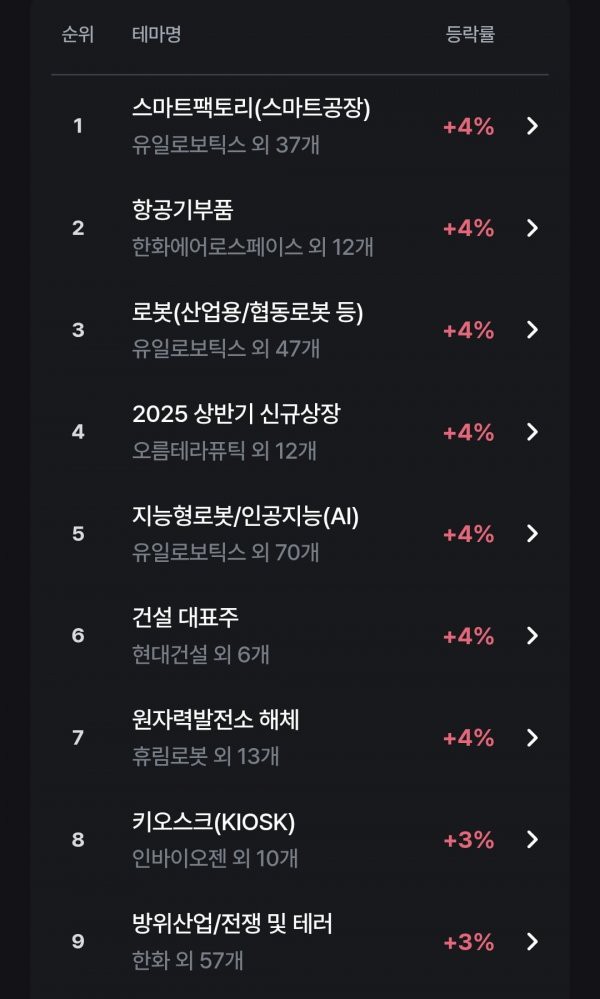Tap the +4% rate of 건설 대표주
Image resolution: width=600 pixels, height=999 pixels.
(x=469, y=636)
